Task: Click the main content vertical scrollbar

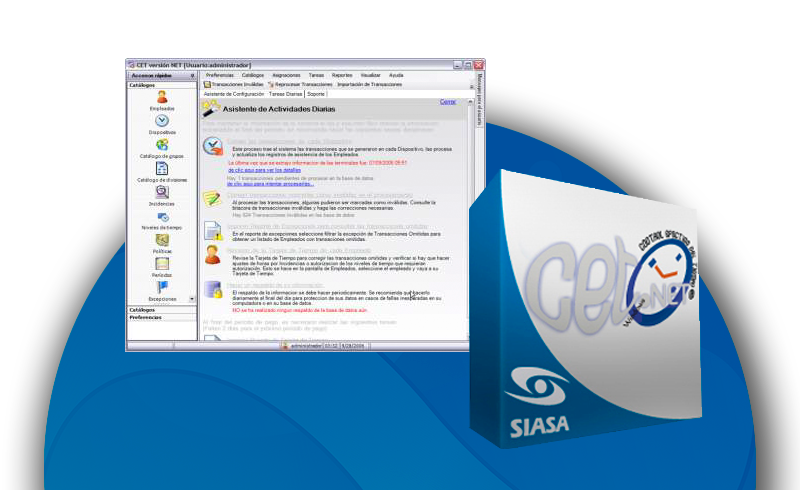Action: point(468,218)
